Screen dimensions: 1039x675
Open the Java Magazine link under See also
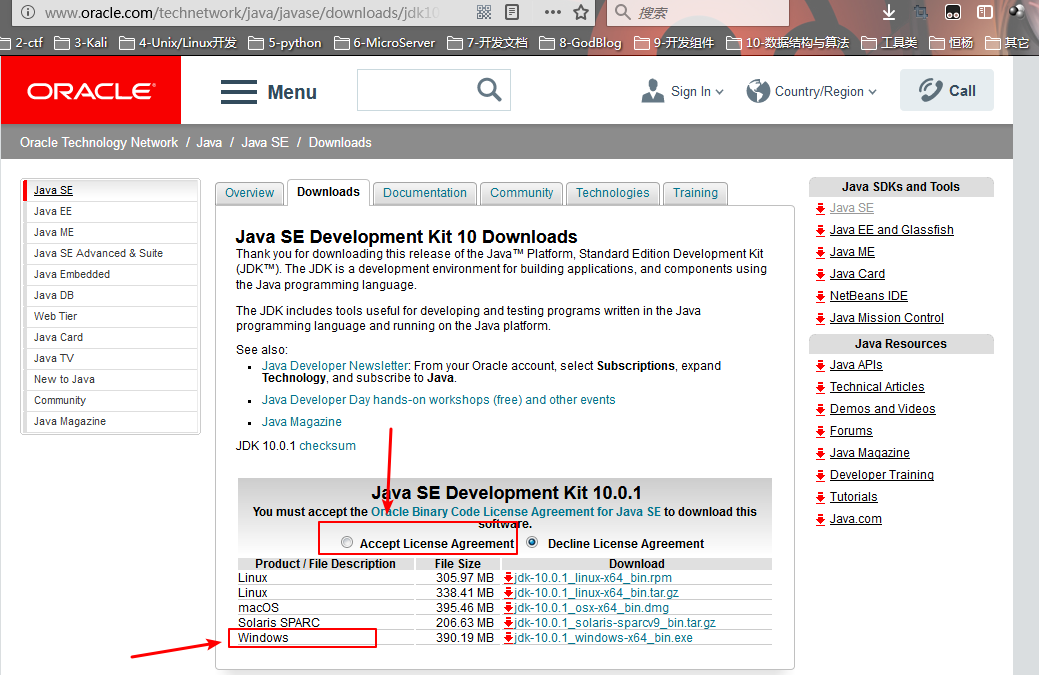click(301, 422)
